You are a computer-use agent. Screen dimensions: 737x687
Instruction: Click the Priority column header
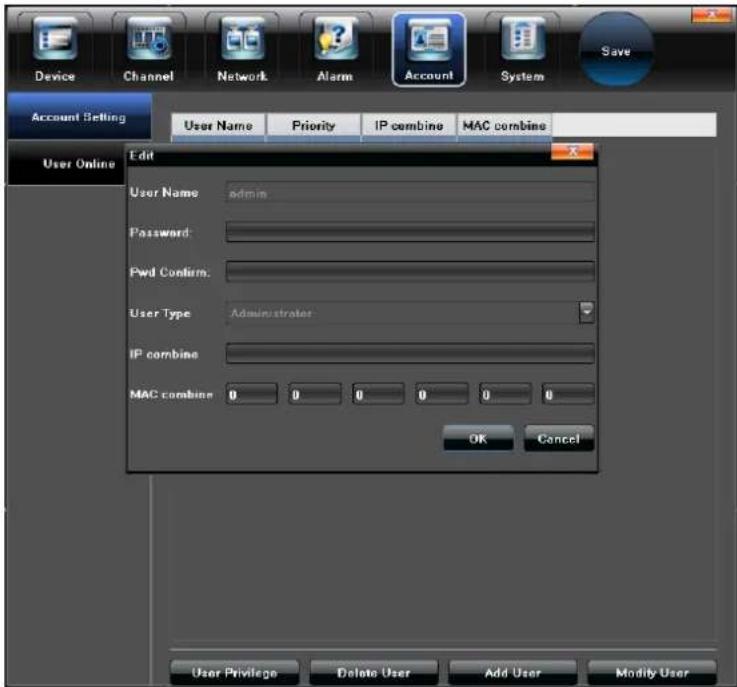314,126
